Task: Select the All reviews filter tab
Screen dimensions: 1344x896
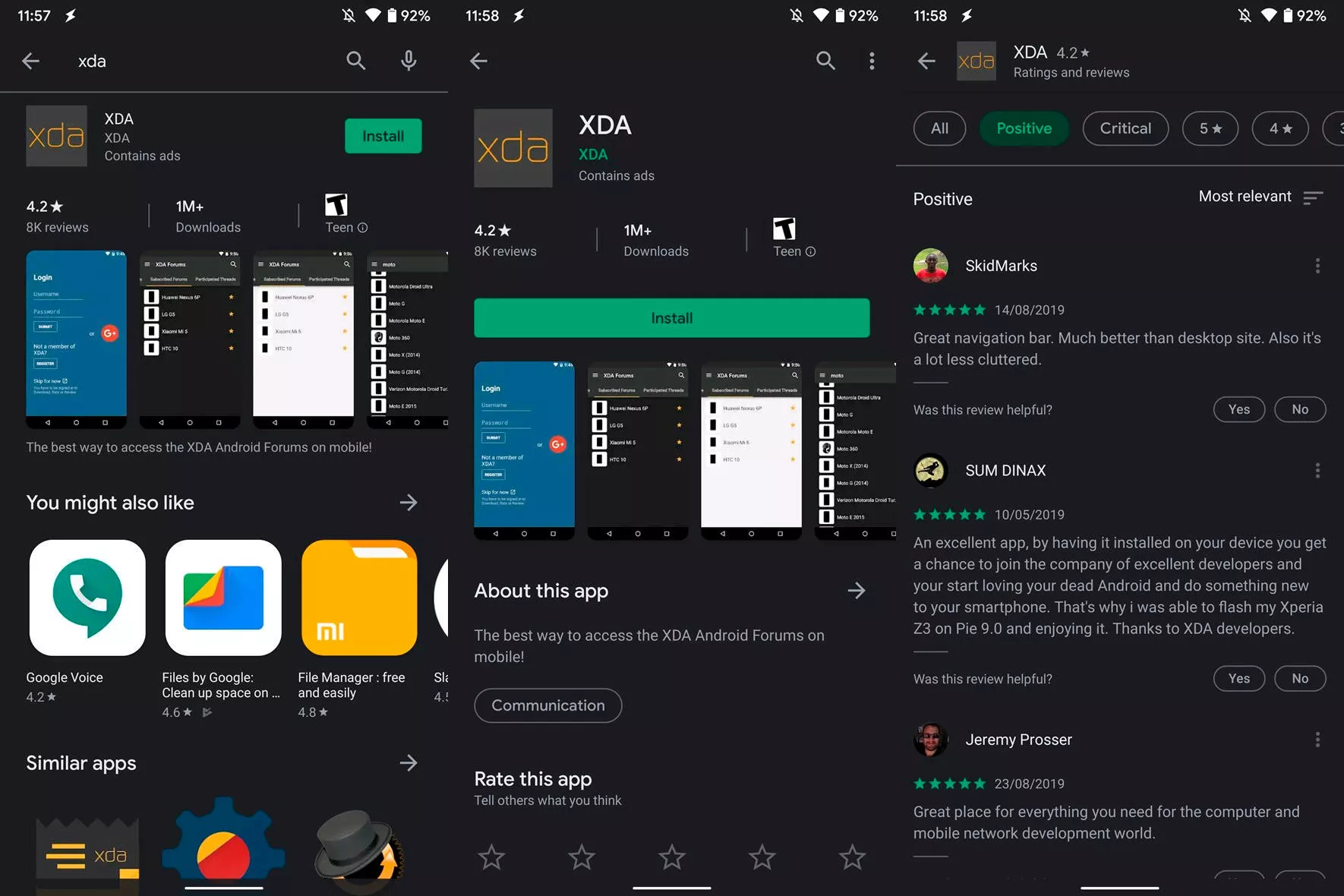Action: (939, 128)
